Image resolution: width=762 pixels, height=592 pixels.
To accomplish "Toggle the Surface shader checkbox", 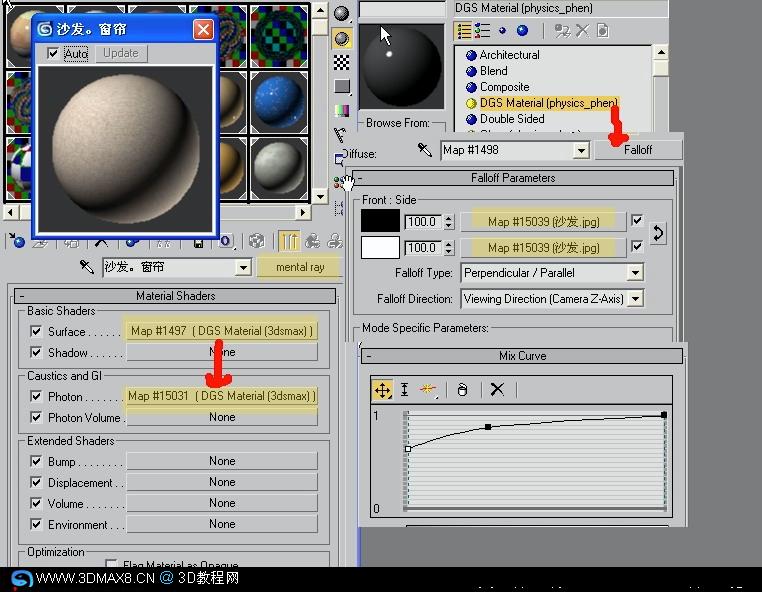I will pos(35,331).
